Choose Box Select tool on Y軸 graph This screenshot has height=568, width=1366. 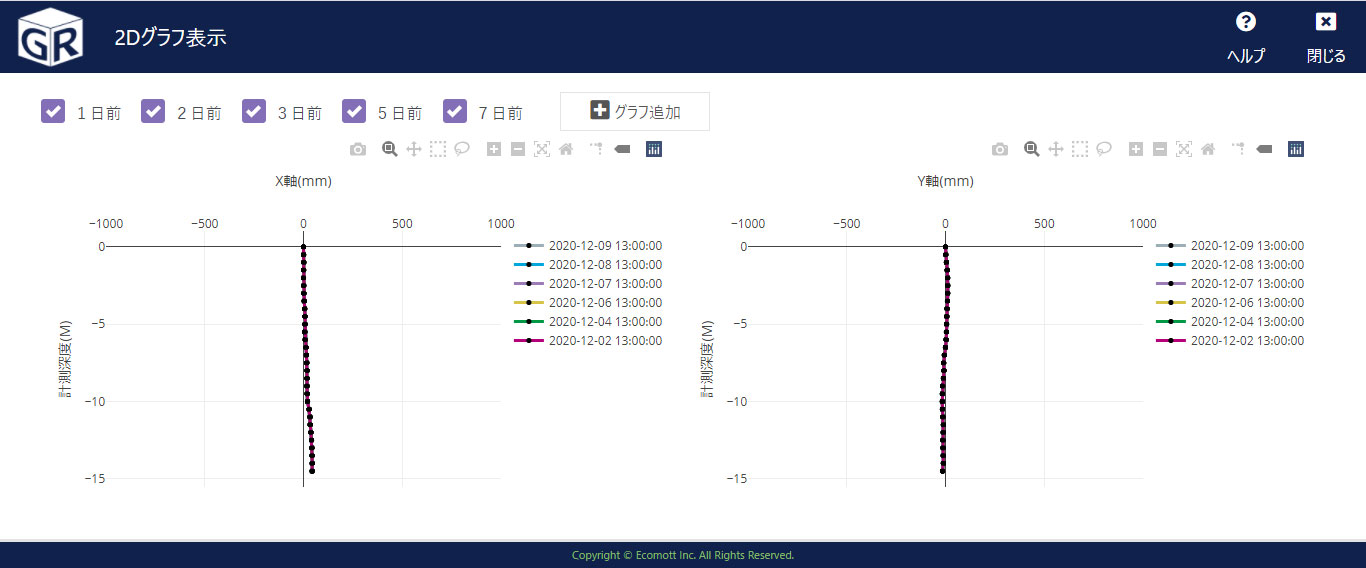pyautogui.click(x=1080, y=149)
